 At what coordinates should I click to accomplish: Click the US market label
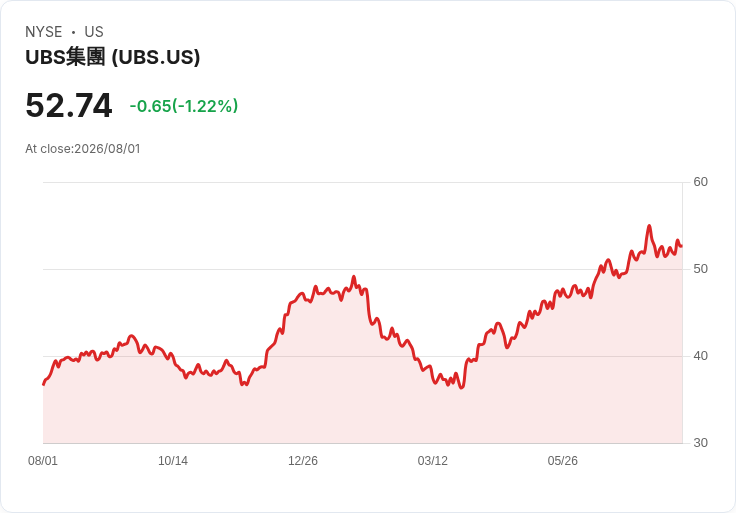pos(94,32)
